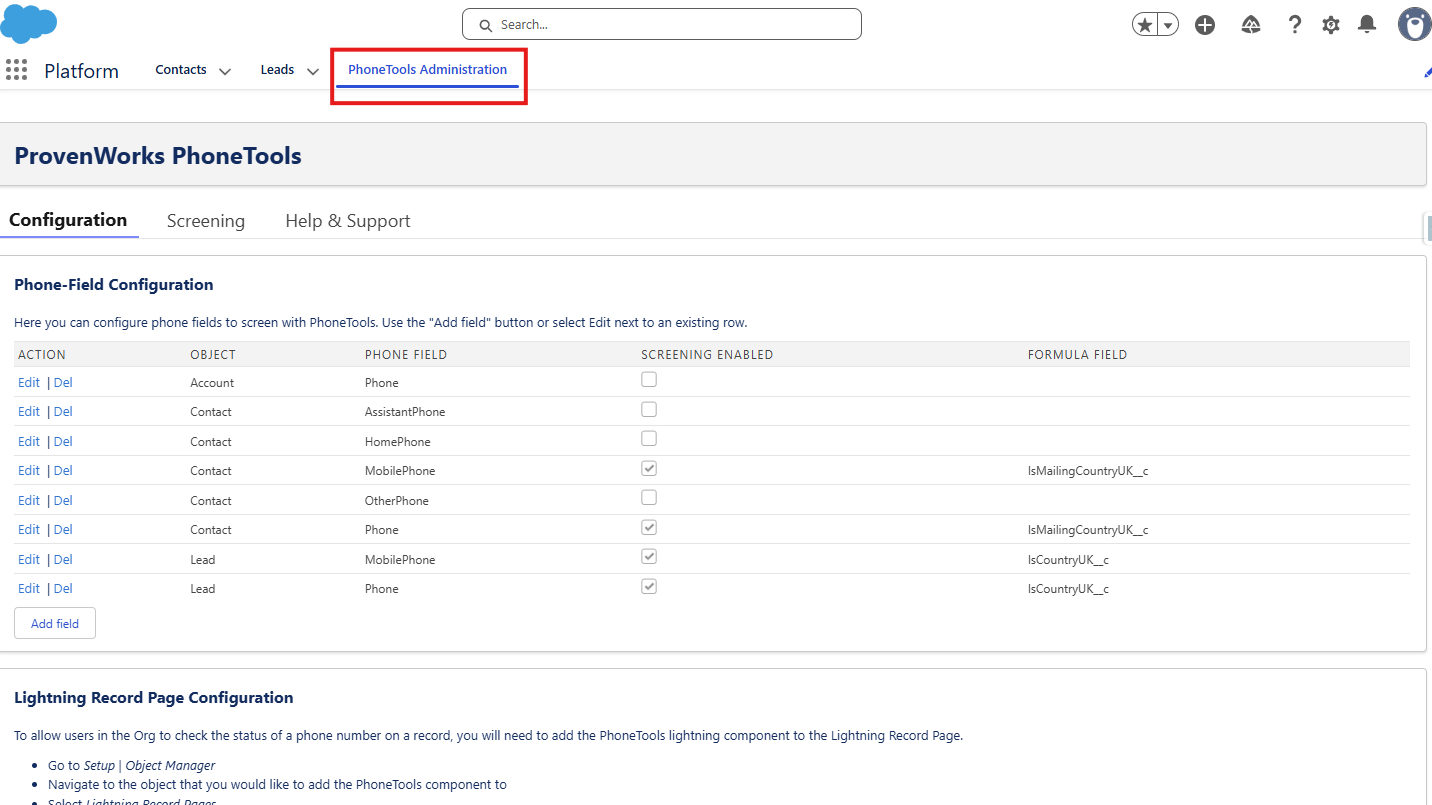The width and height of the screenshot is (1432, 805).
Task: Expand the Contacts tab dropdown chevron
Action: 225,71
